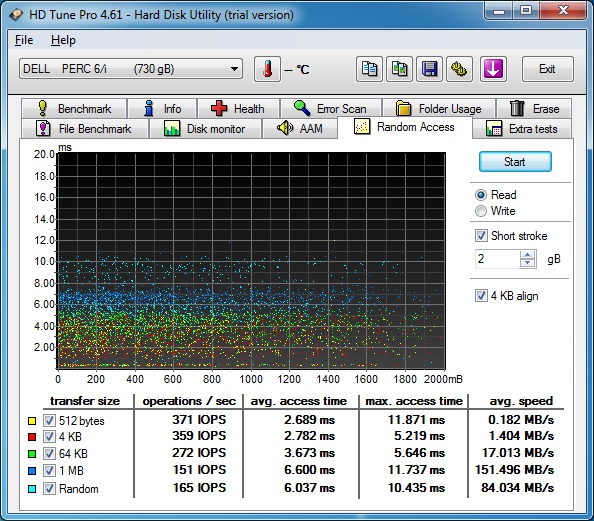594x521 pixels.
Task: Open the Health tab
Action: coord(238,109)
